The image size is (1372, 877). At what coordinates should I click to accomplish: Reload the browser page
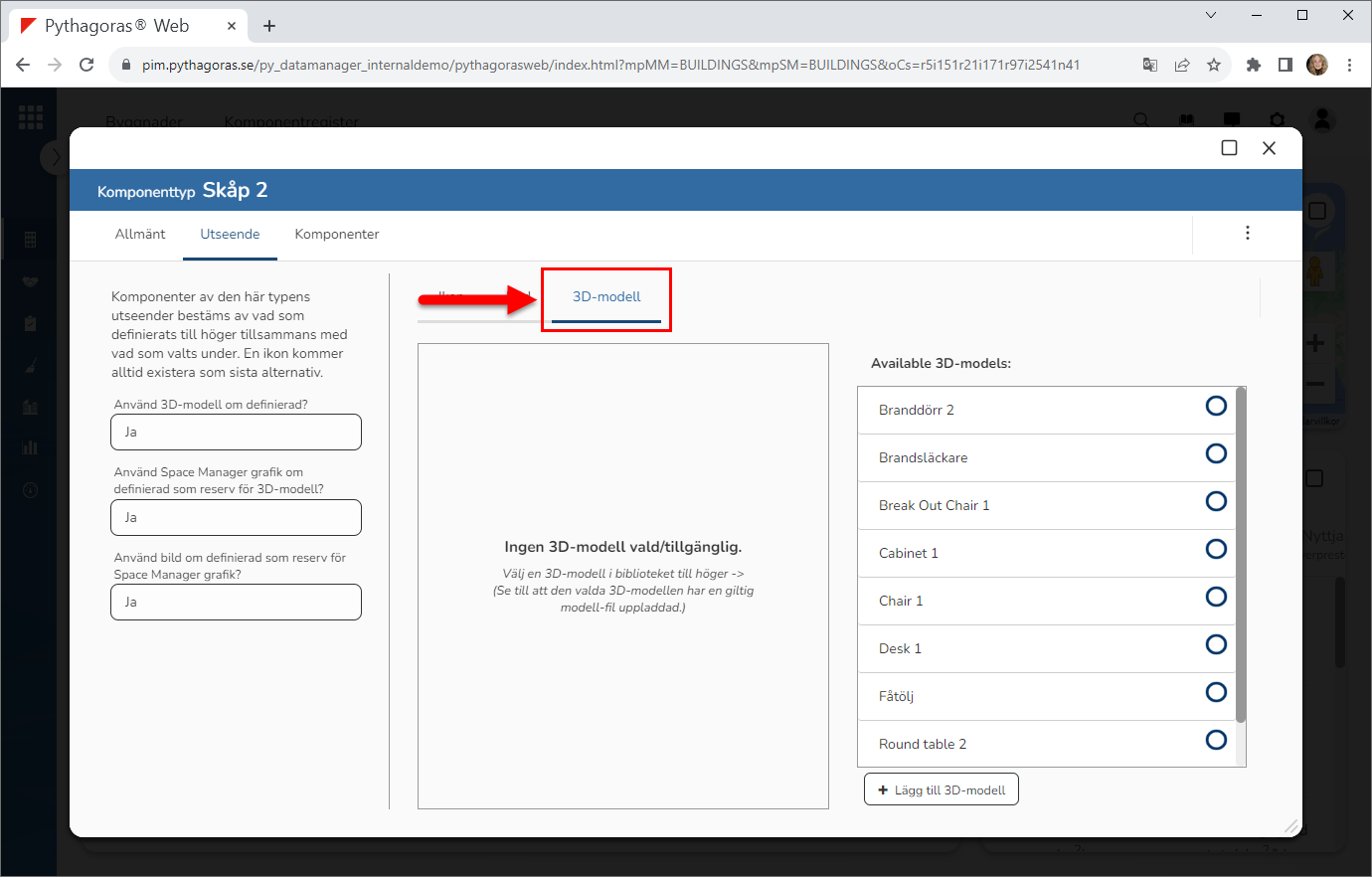tap(86, 65)
